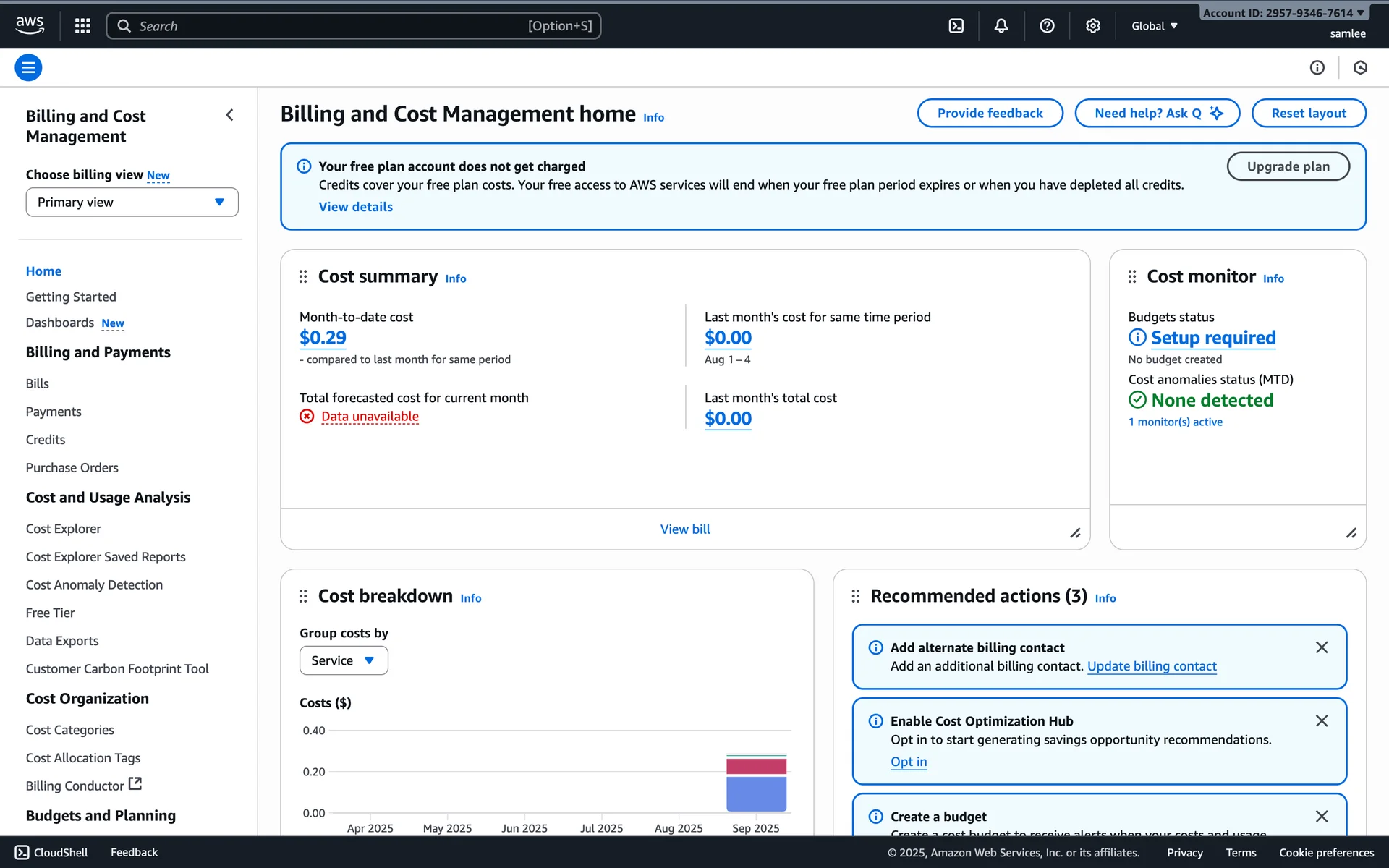Collapse the Billing and Cost Management sidebar
This screenshot has width=1389, height=868.
click(229, 115)
